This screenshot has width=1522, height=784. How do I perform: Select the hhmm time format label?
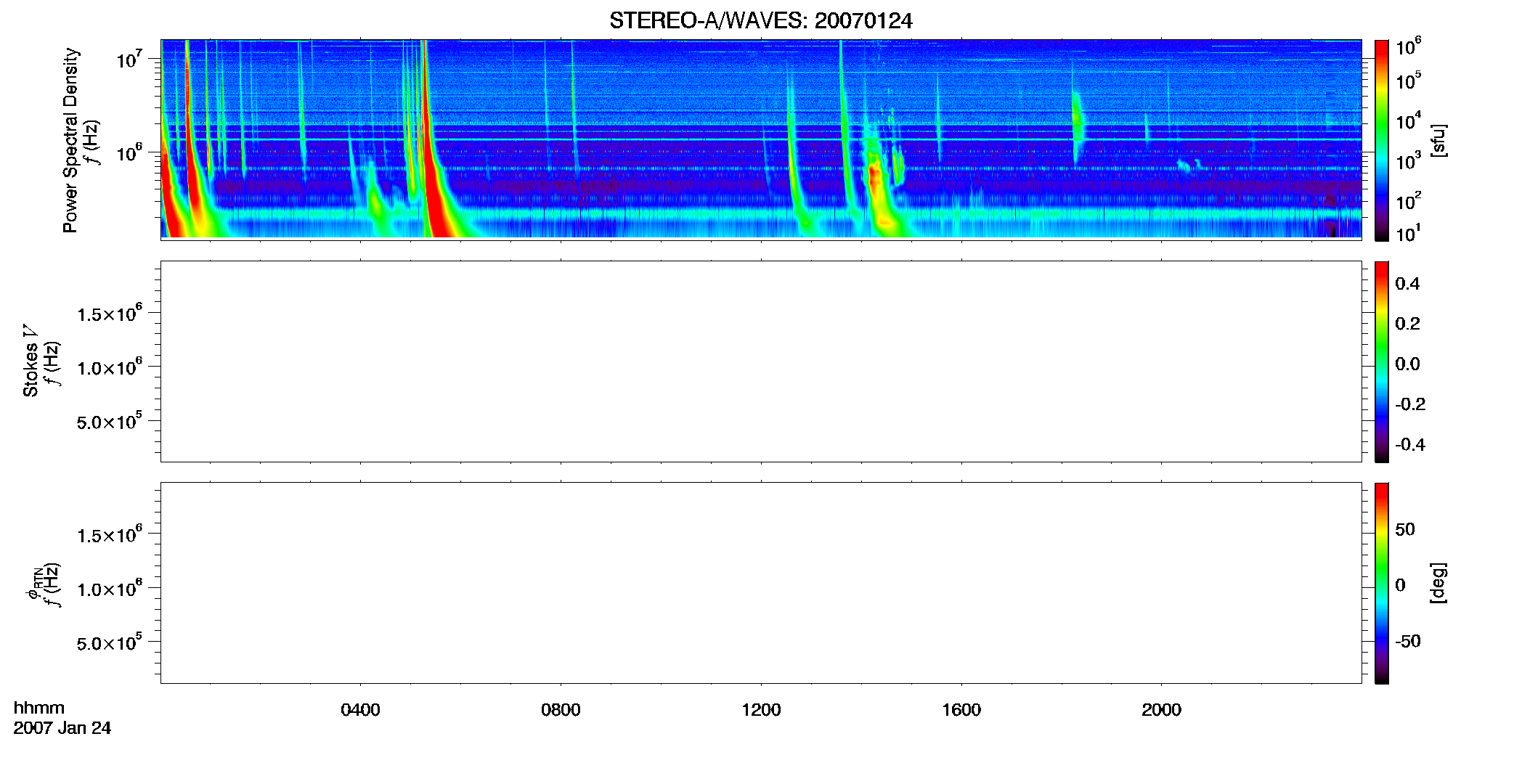coord(39,709)
